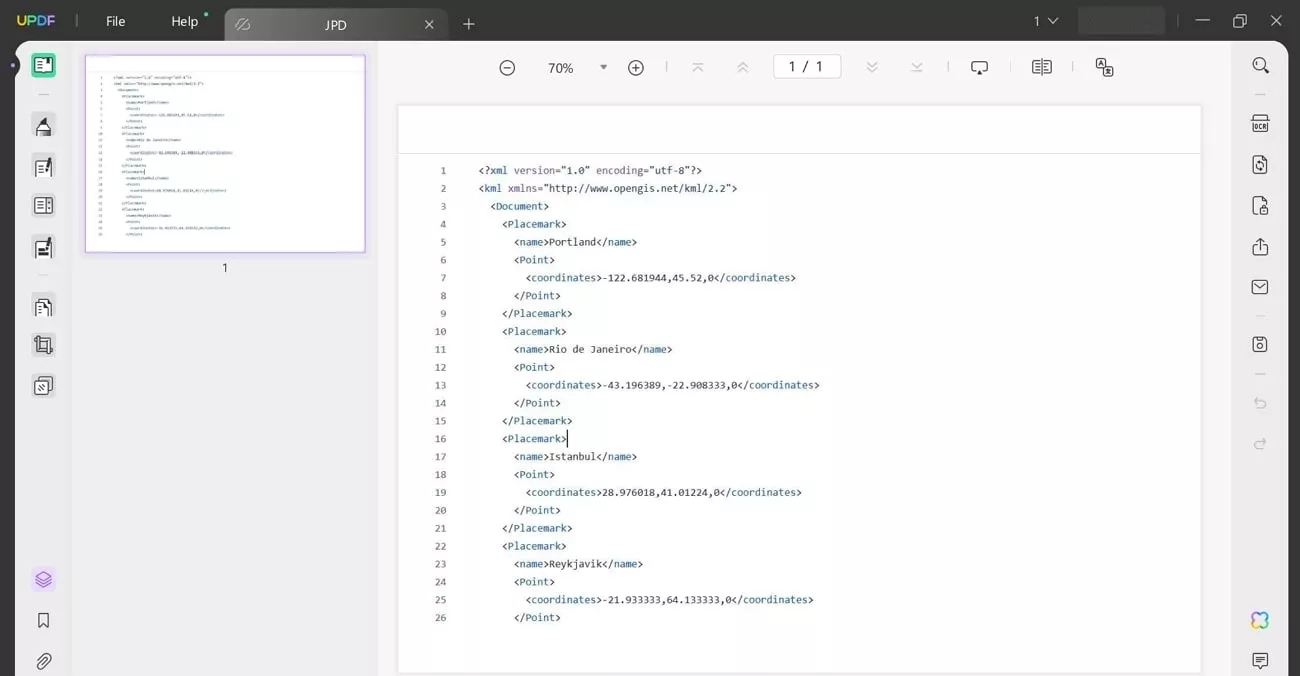1300x676 pixels.
Task: Run OCR text recognition
Action: (x=1260, y=124)
